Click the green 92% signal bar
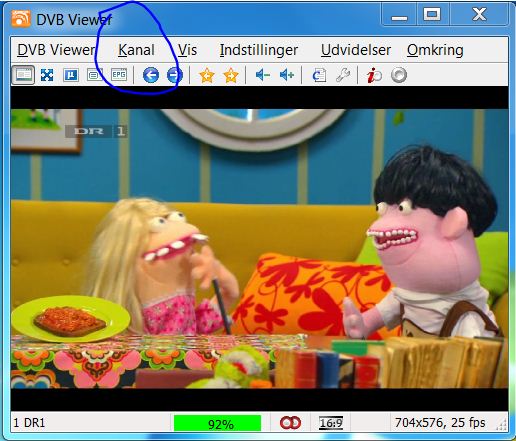 217,423
